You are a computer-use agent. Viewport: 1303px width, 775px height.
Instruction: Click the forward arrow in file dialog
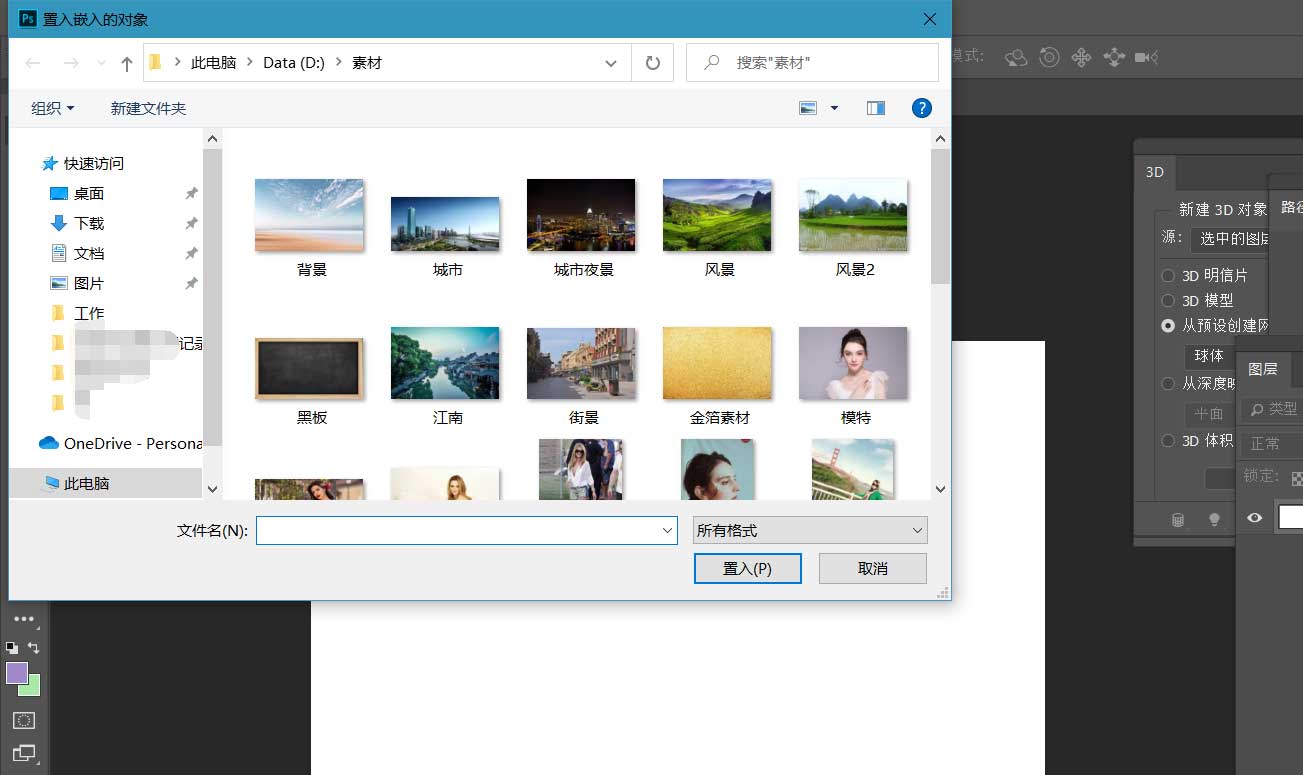(70, 63)
